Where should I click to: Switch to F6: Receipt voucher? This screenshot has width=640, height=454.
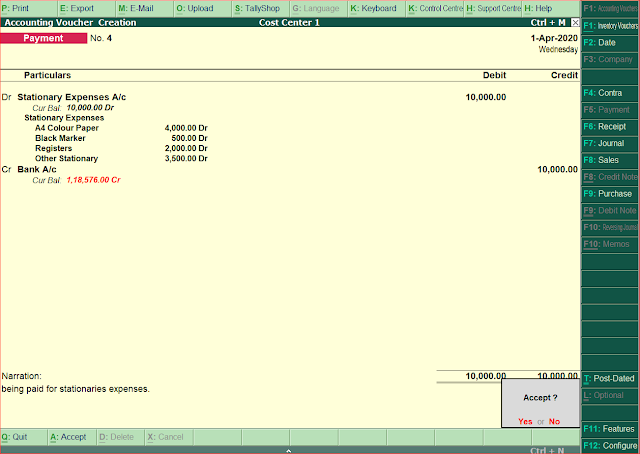[610, 126]
